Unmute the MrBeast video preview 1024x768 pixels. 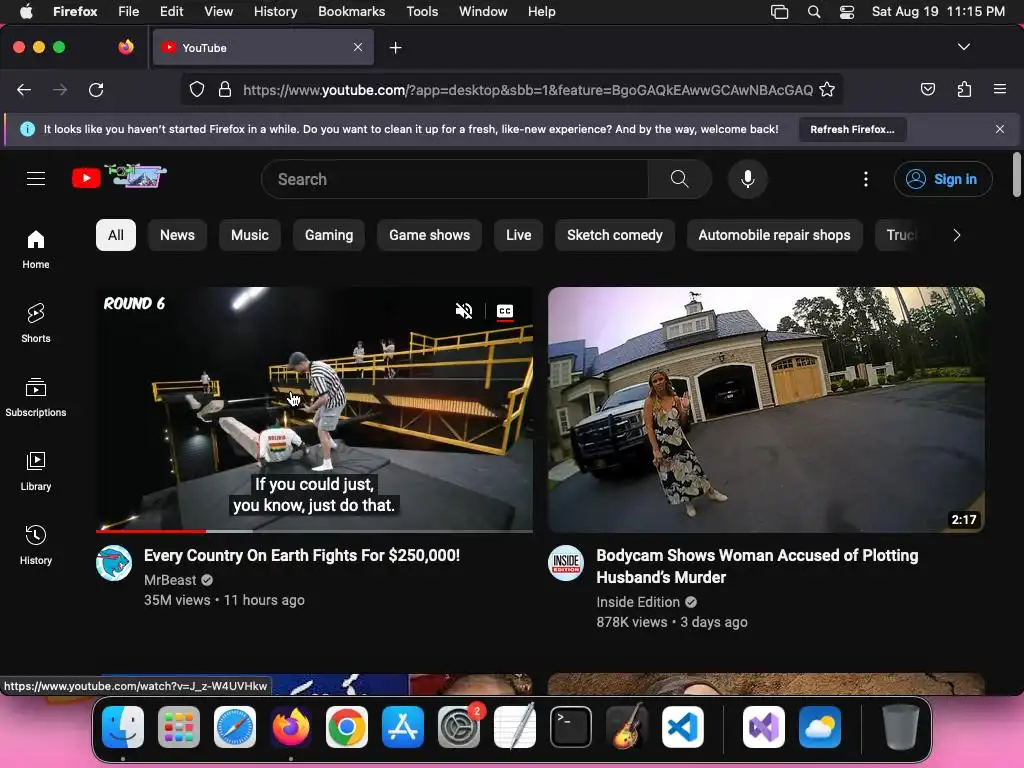pos(464,311)
